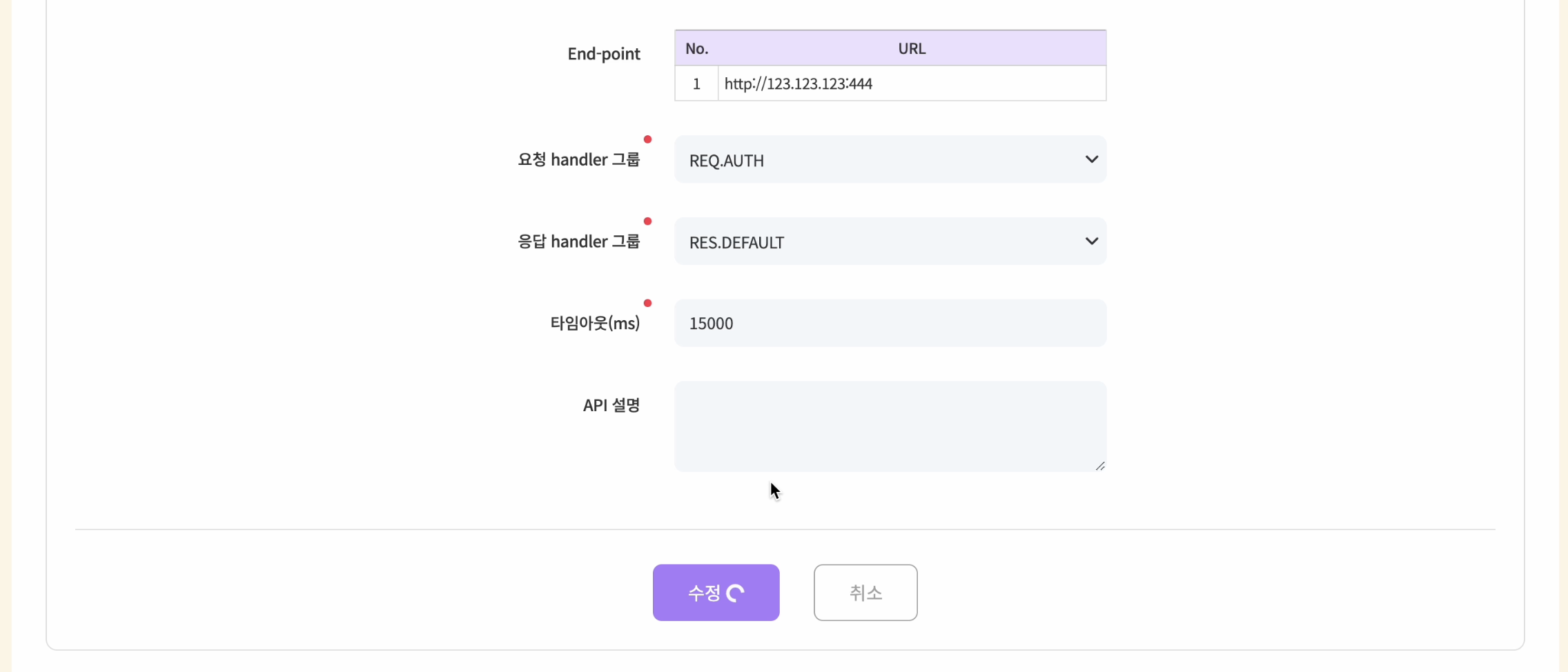Click the red required dot beside 타임아웃(ms)

647,303
